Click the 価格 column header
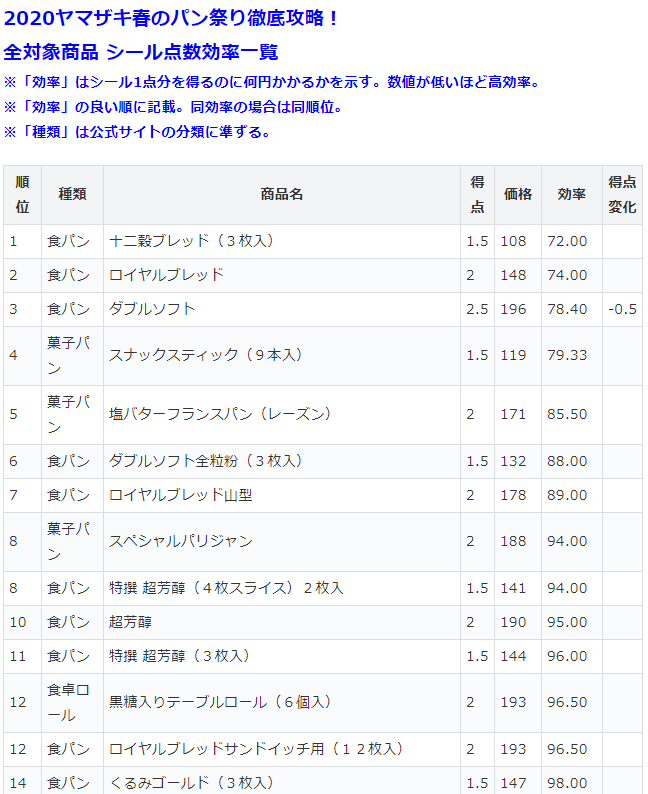 point(518,195)
